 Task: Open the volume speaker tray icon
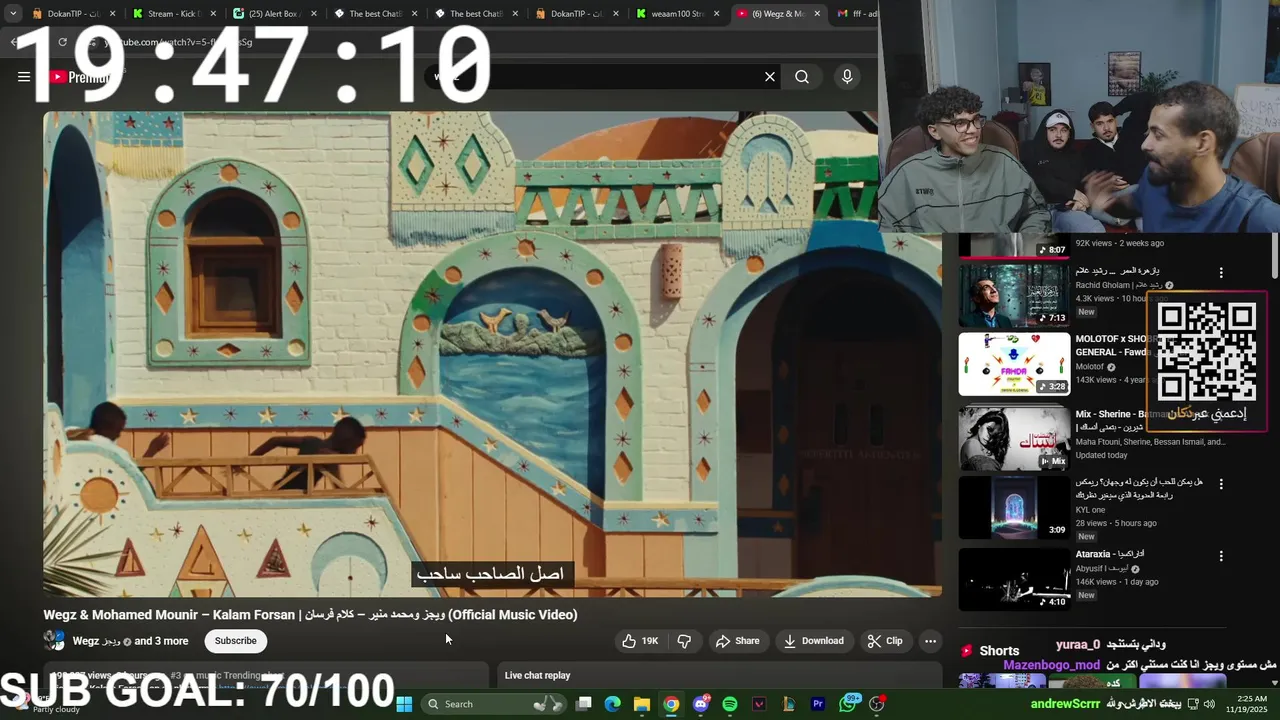tap(1209, 704)
